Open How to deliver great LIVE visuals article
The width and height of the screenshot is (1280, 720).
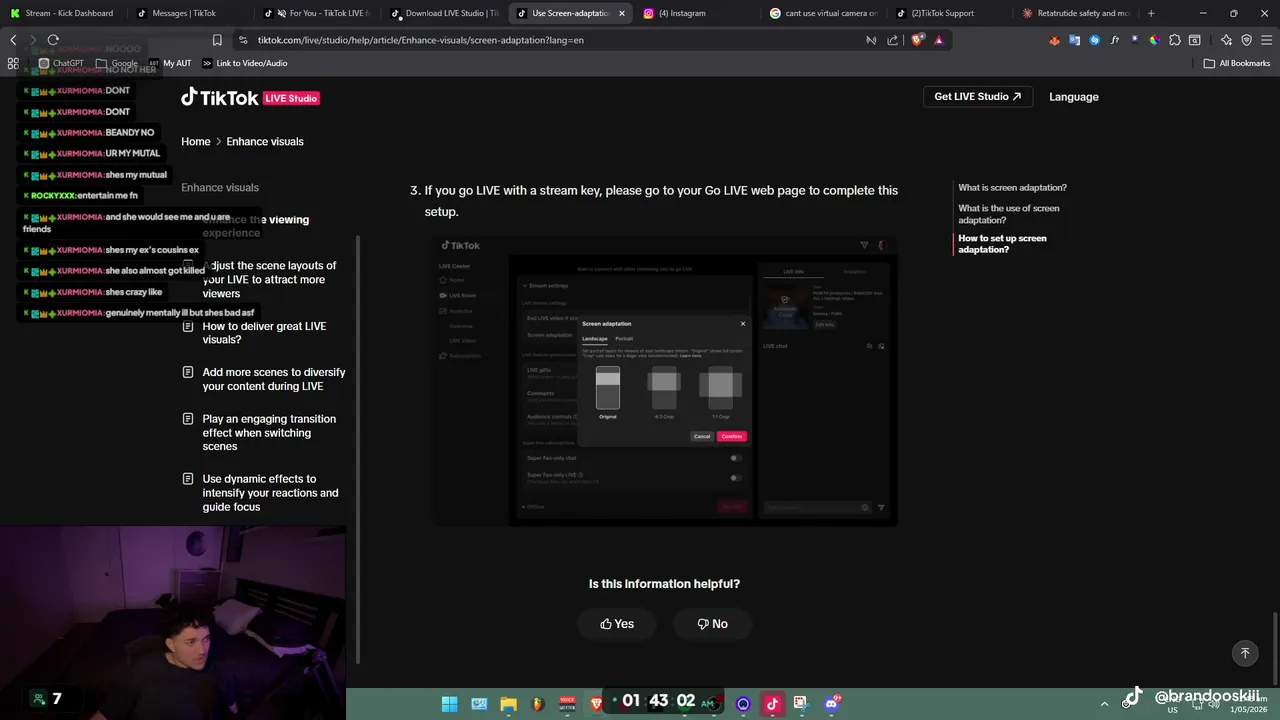[264, 333]
